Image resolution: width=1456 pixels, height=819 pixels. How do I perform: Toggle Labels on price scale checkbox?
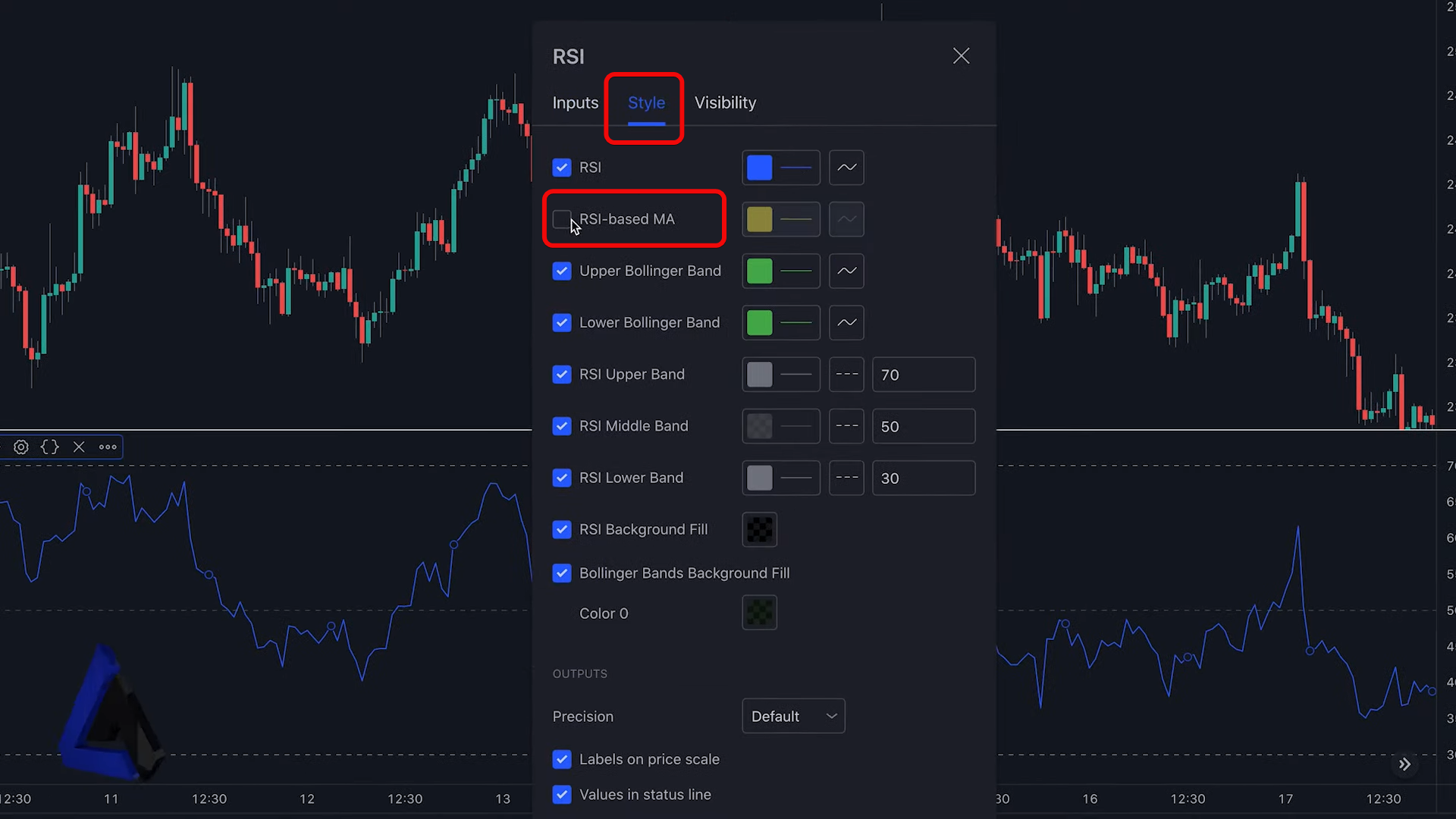coord(562,760)
